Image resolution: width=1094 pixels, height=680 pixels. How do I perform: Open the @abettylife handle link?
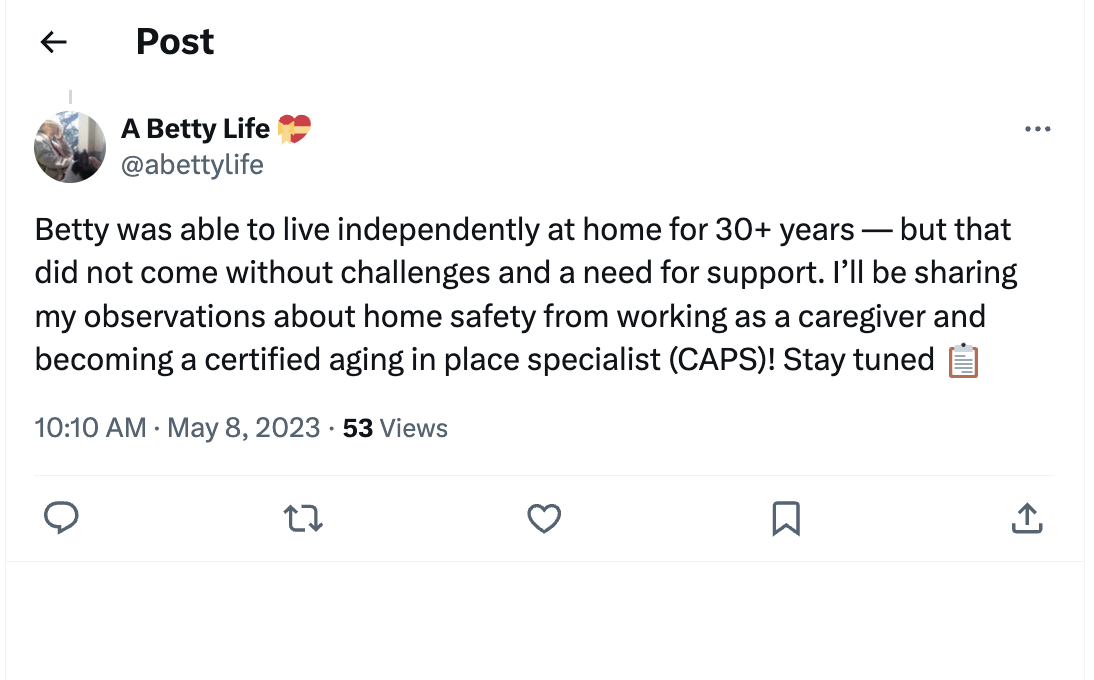pos(192,165)
